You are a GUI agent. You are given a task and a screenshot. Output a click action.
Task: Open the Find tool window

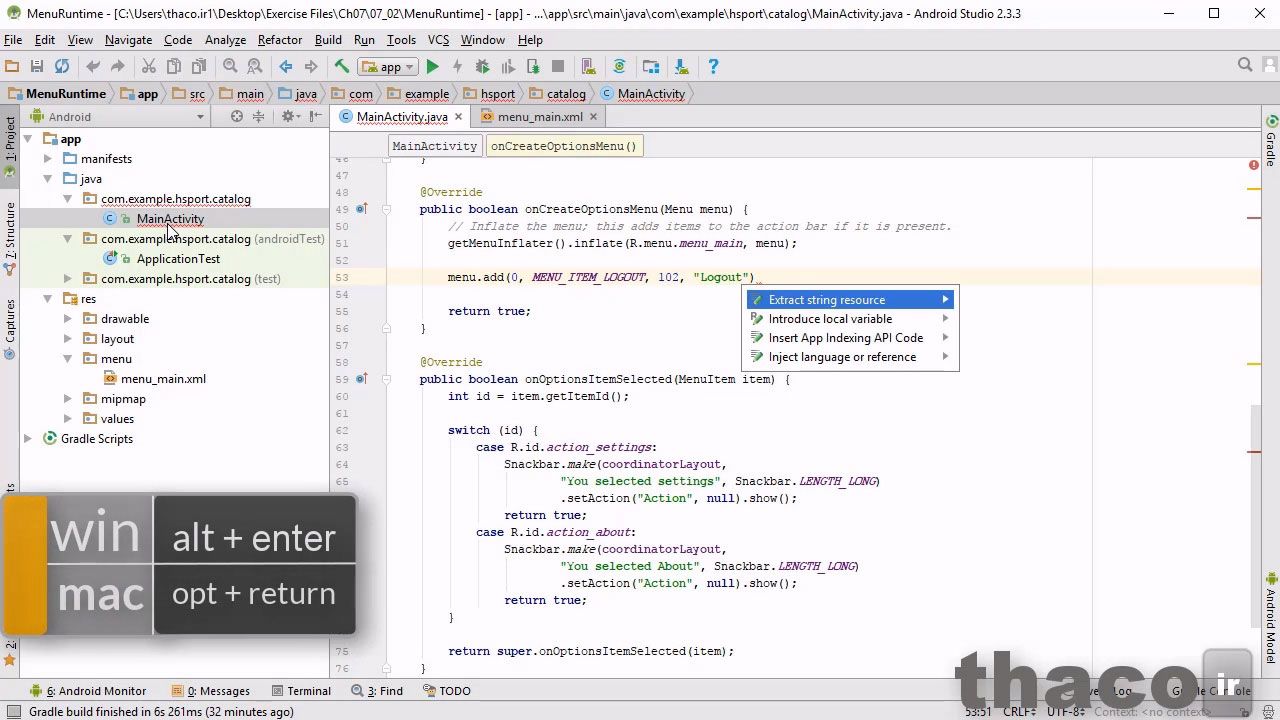pyautogui.click(x=378, y=691)
